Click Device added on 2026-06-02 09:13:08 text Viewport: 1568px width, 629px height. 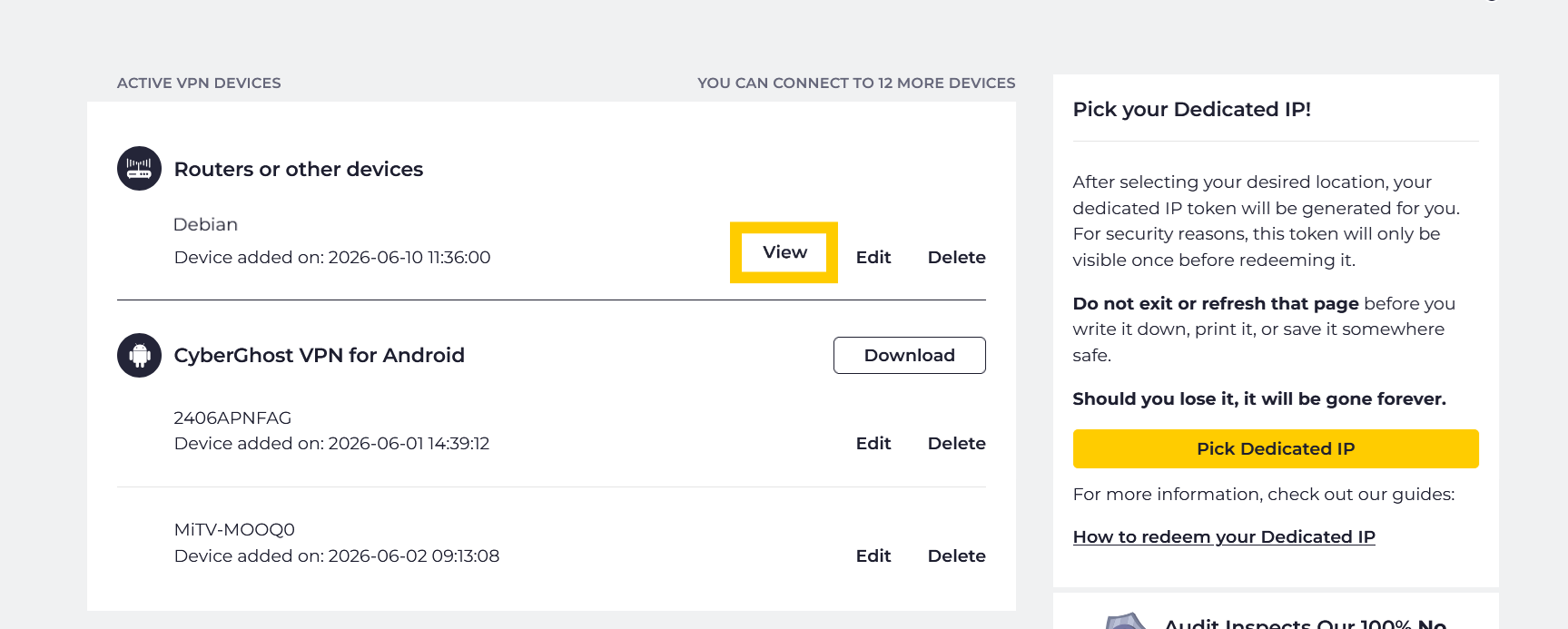pyautogui.click(x=337, y=556)
